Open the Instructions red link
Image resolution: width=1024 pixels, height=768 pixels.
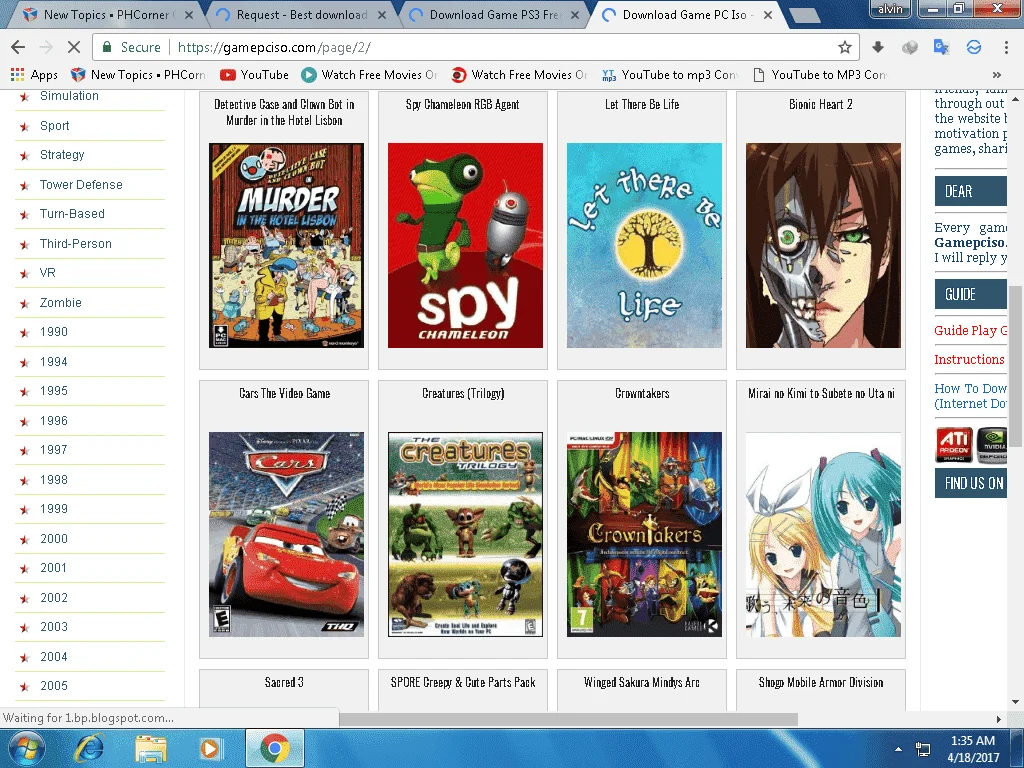[969, 360]
